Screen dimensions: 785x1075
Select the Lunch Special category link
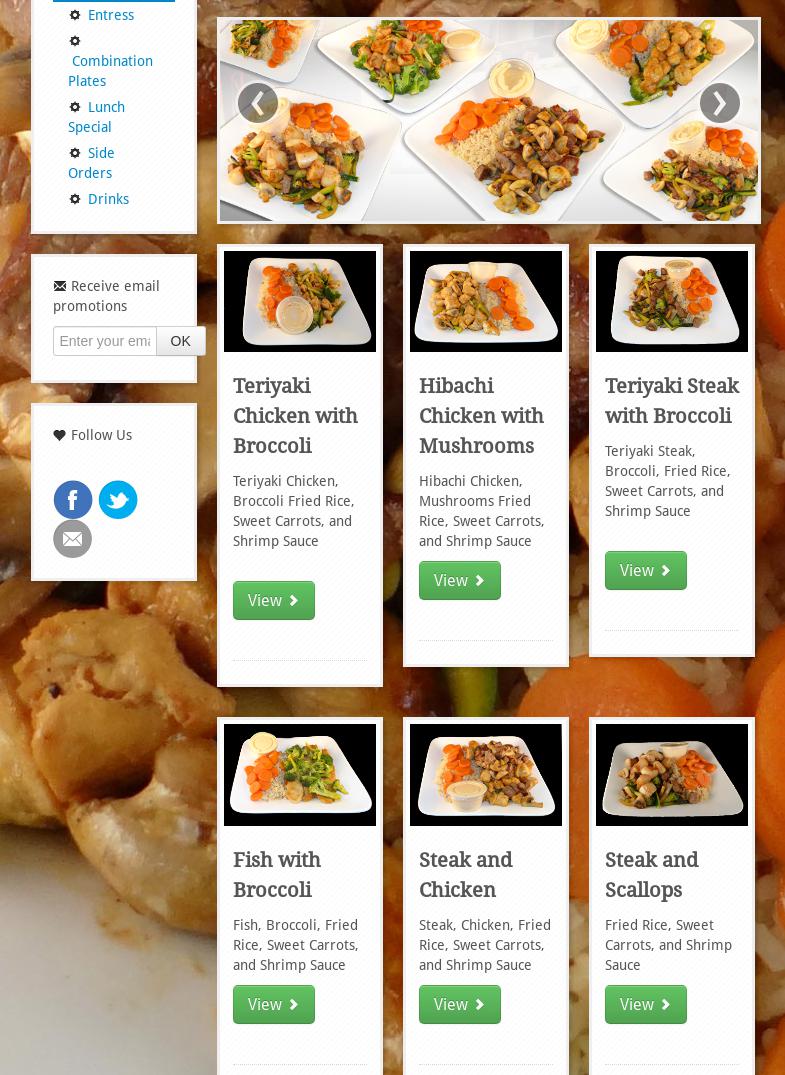pyautogui.click(x=97, y=117)
